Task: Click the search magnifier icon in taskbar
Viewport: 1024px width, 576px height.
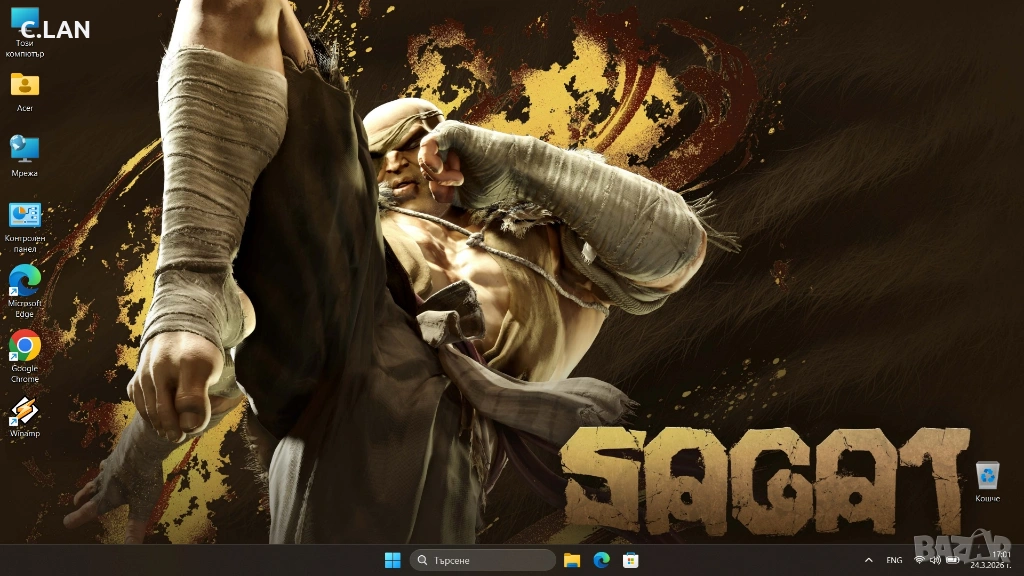Action: (423, 560)
